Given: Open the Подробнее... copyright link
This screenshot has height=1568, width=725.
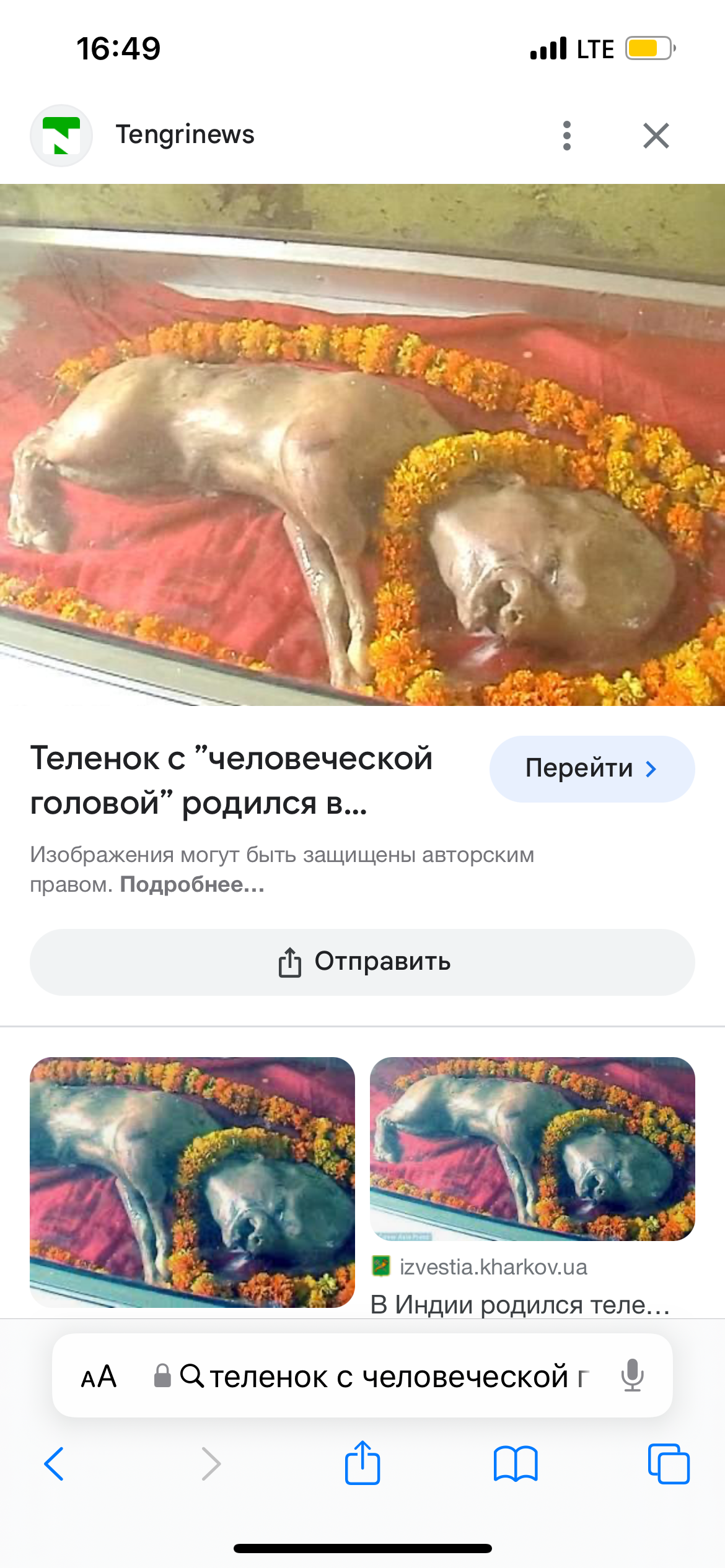Looking at the screenshot, I should coord(192,884).
